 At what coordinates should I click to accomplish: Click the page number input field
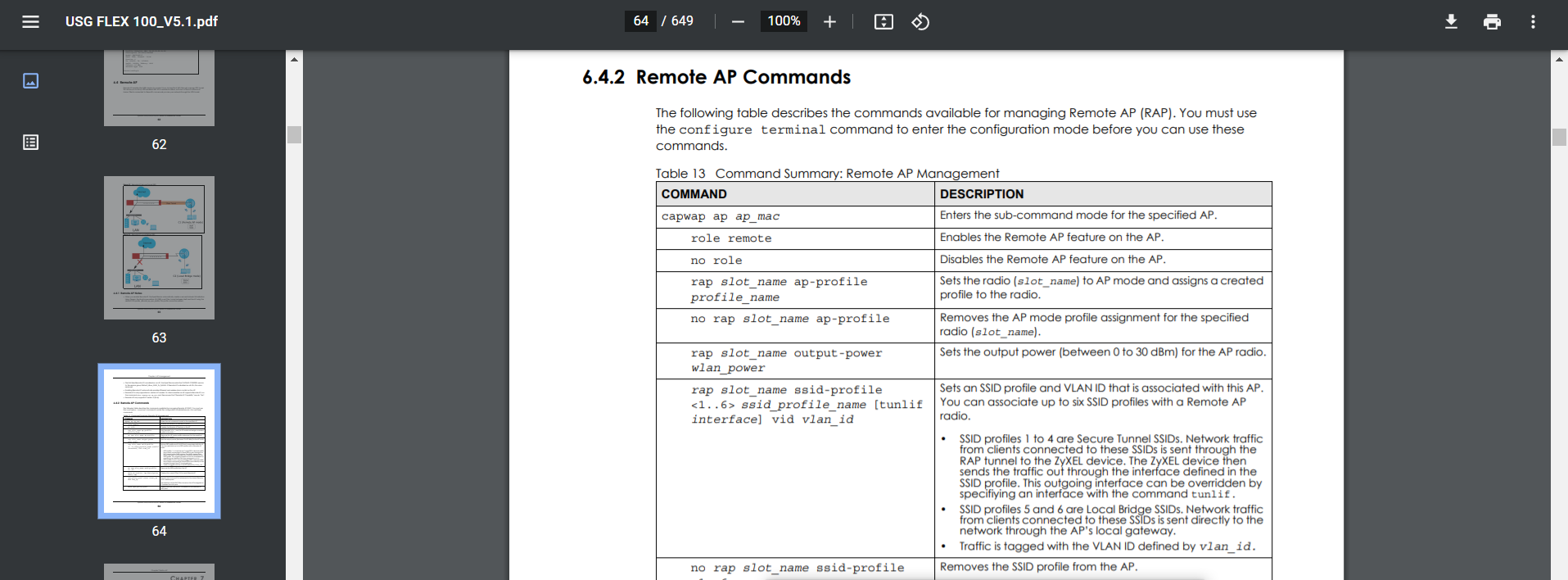[640, 21]
